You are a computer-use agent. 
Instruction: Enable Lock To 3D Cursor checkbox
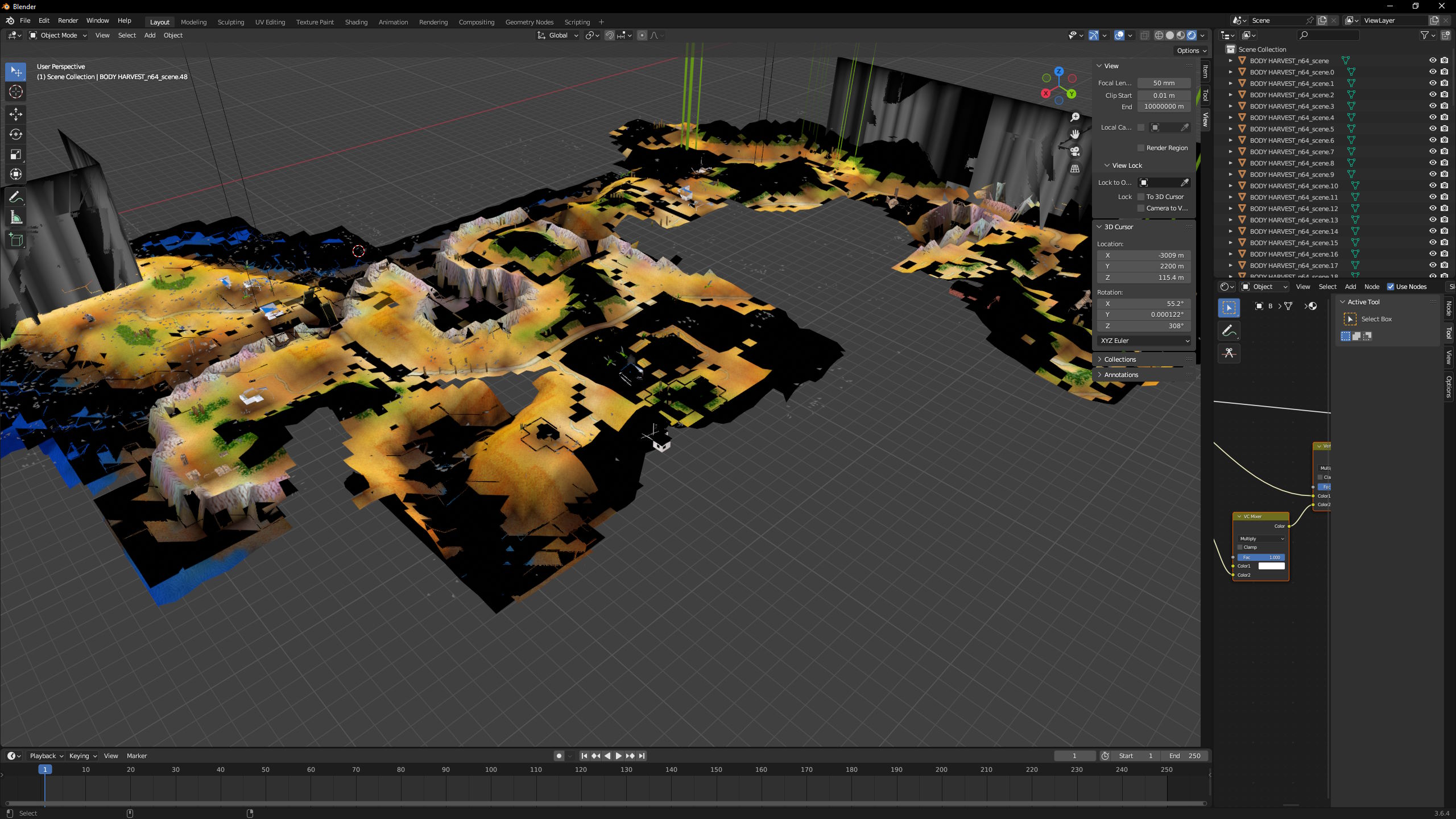pyautogui.click(x=1141, y=197)
